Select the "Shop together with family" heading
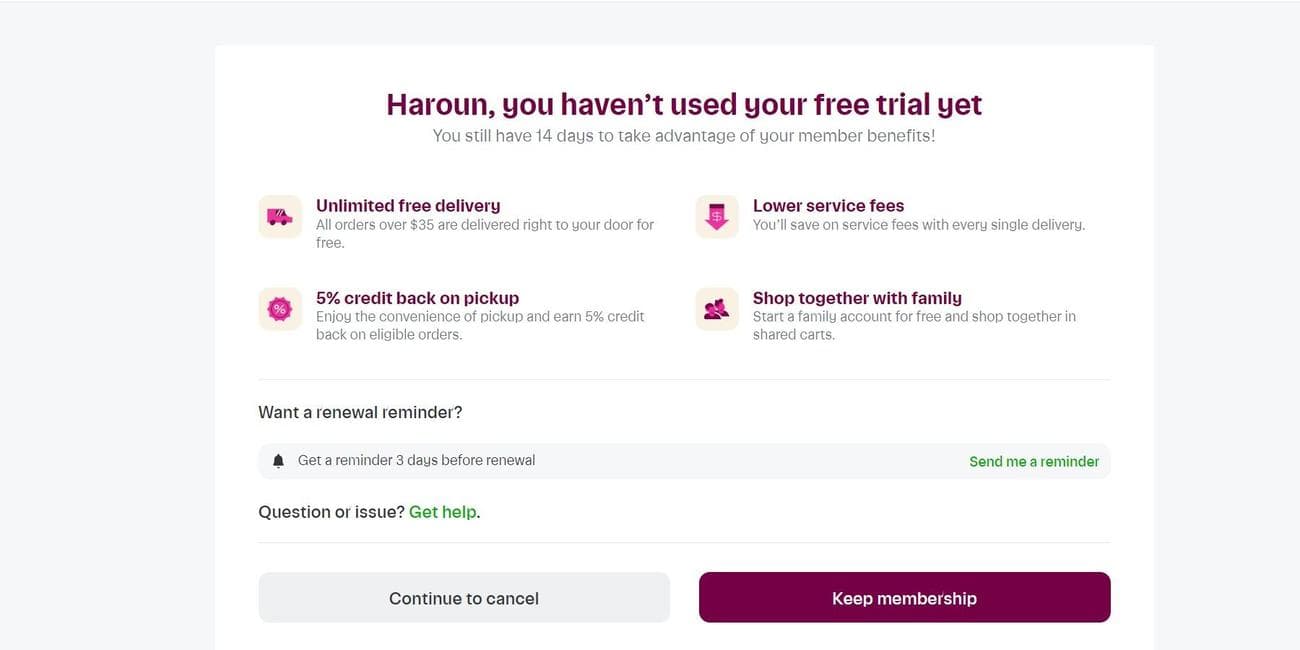Viewport: 1300px width, 650px height. point(857,297)
